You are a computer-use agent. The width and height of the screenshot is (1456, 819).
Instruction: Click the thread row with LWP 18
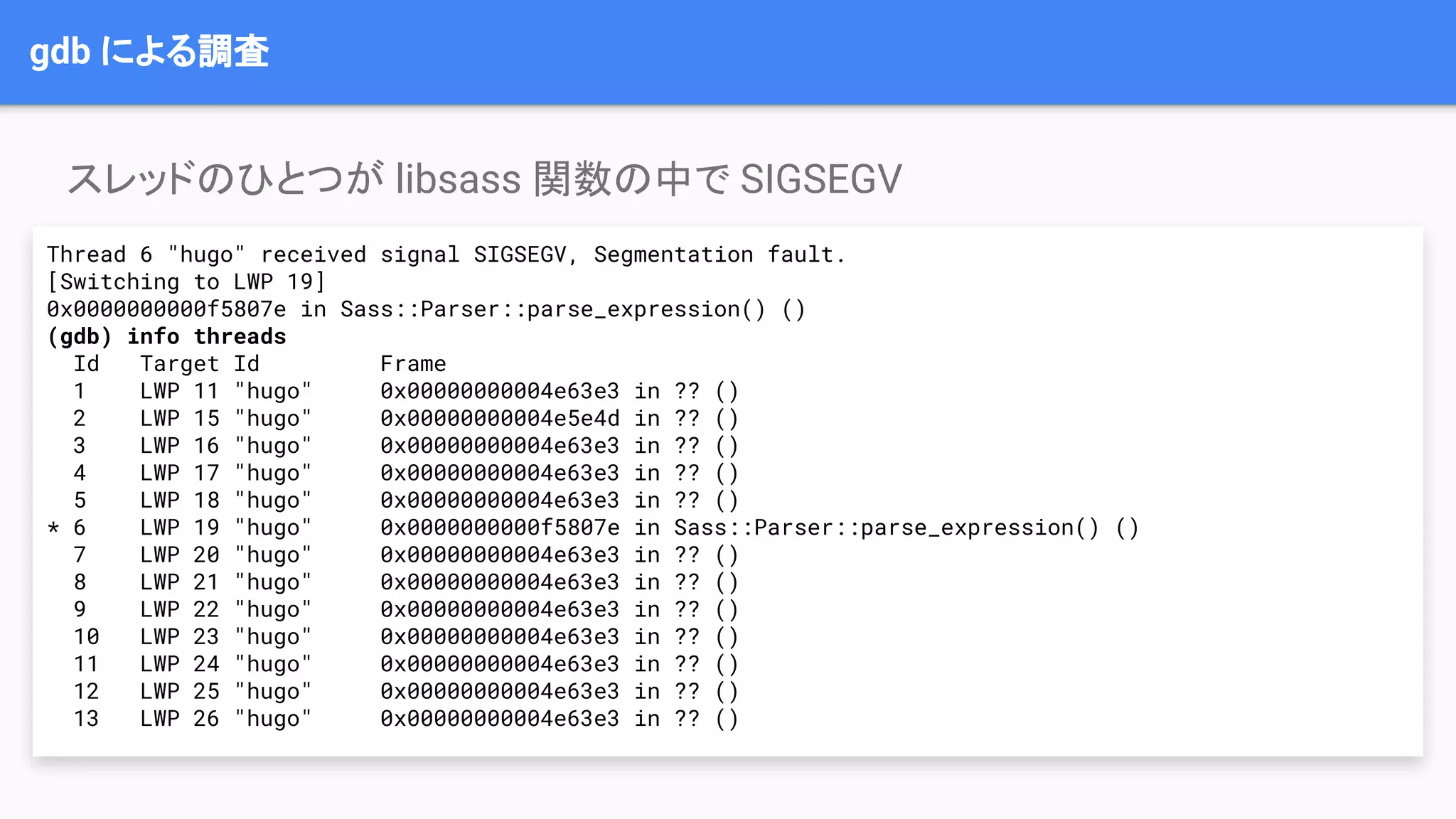406,500
